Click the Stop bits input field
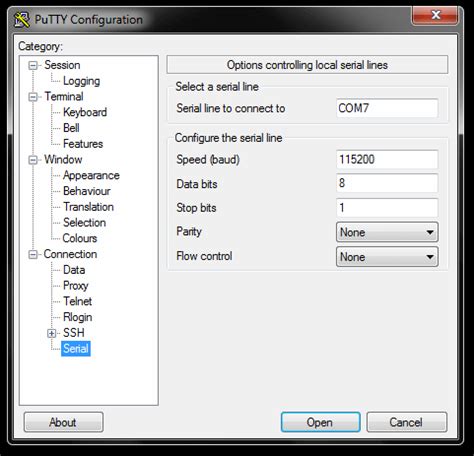Image resolution: width=474 pixels, height=456 pixels. tap(387, 208)
